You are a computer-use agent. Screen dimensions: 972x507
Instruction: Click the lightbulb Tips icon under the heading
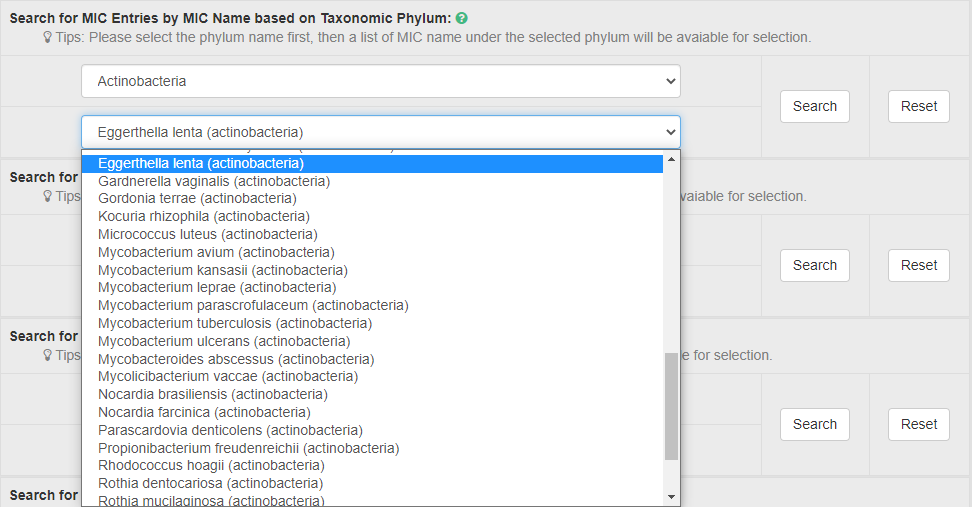[x=47, y=38]
